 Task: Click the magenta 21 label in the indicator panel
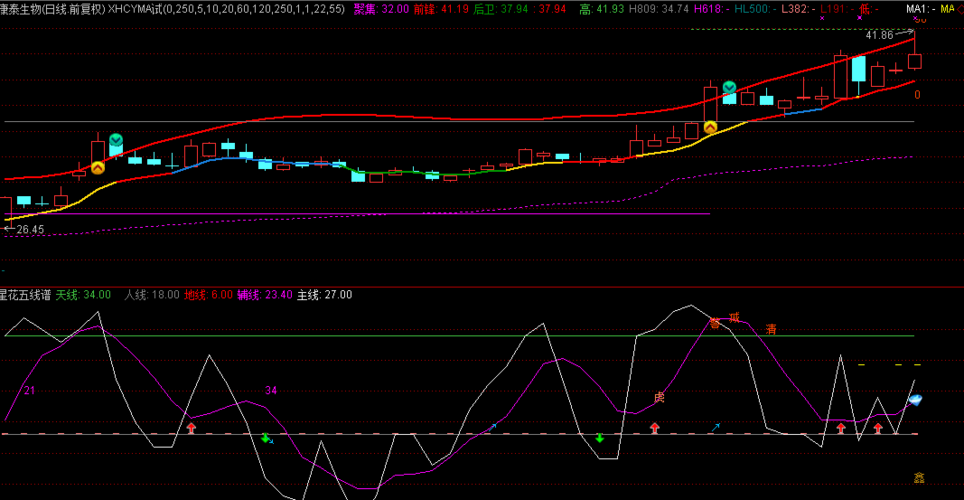tap(30, 391)
